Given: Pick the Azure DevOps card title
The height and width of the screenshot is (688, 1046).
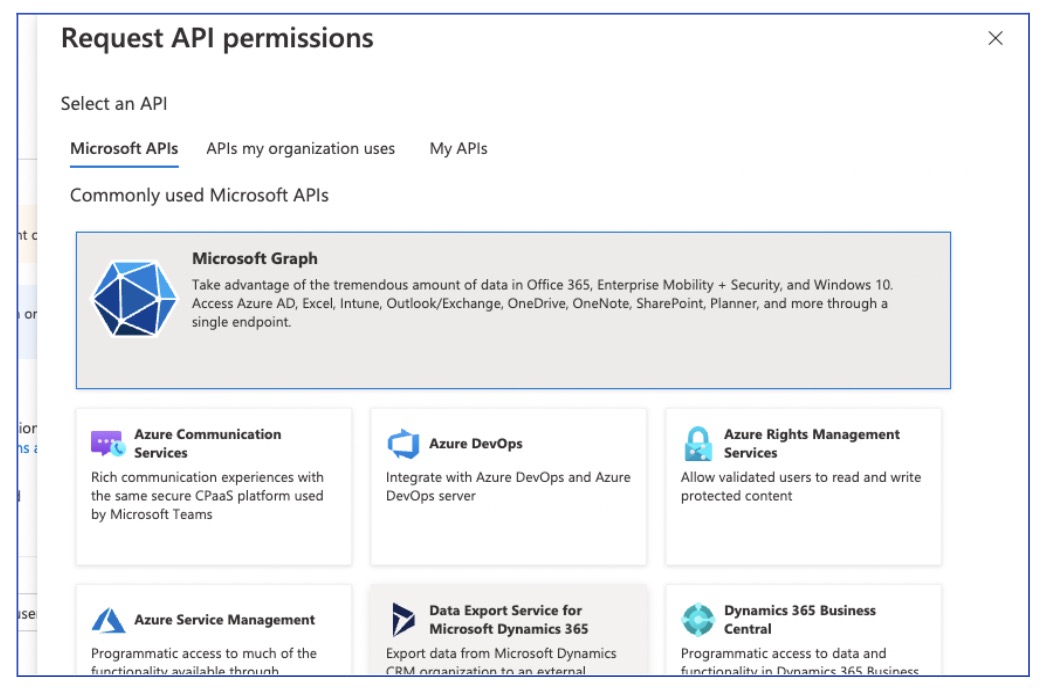Looking at the screenshot, I should (x=475, y=444).
